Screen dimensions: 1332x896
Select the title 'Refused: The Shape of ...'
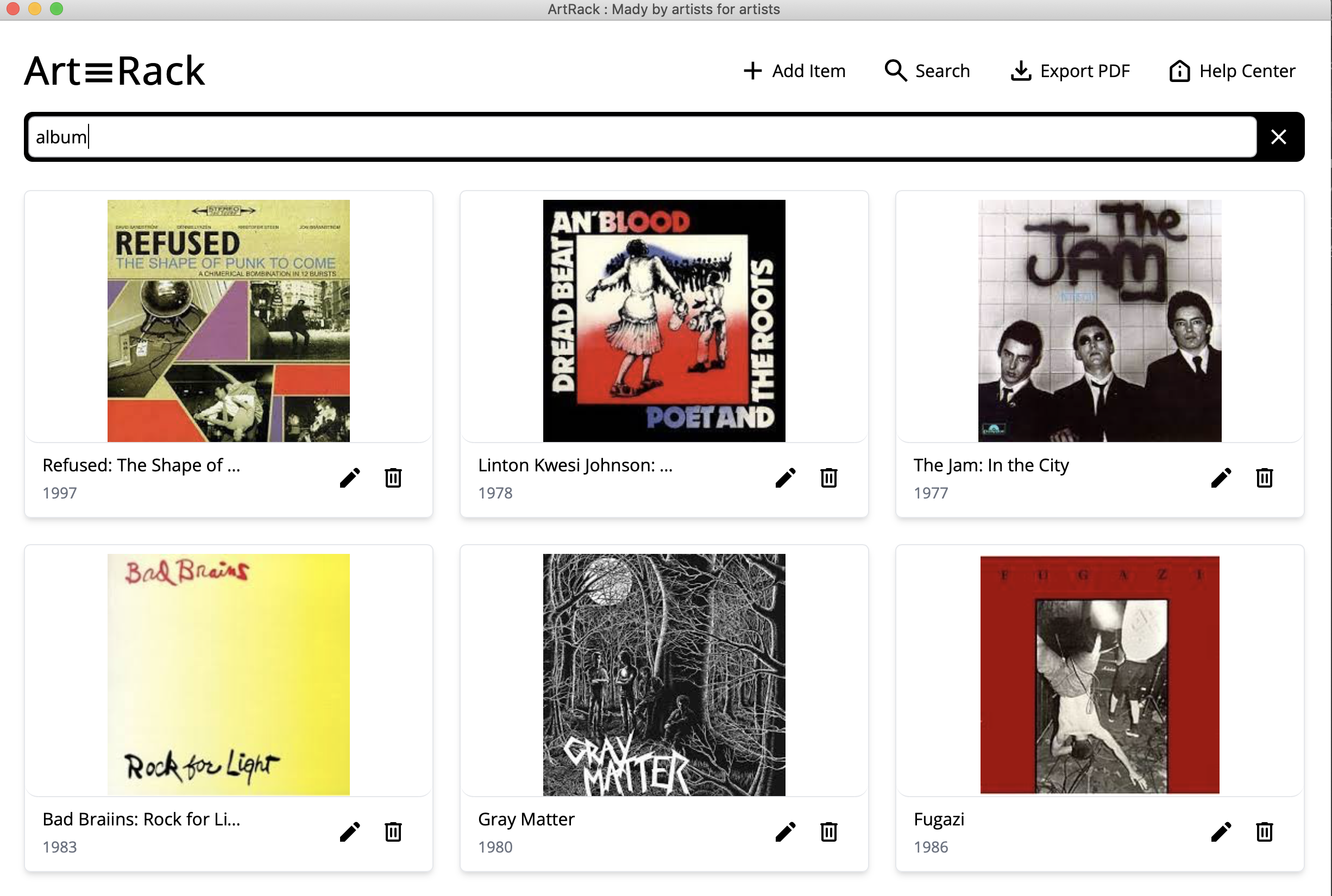[141, 465]
